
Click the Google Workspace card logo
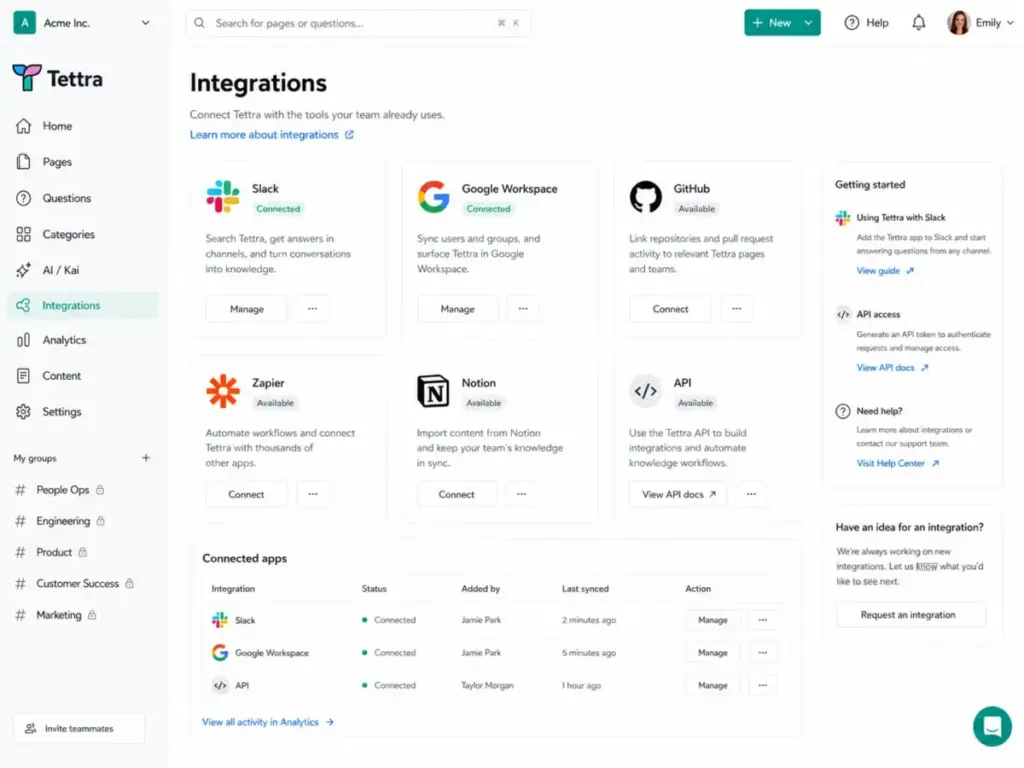click(434, 197)
